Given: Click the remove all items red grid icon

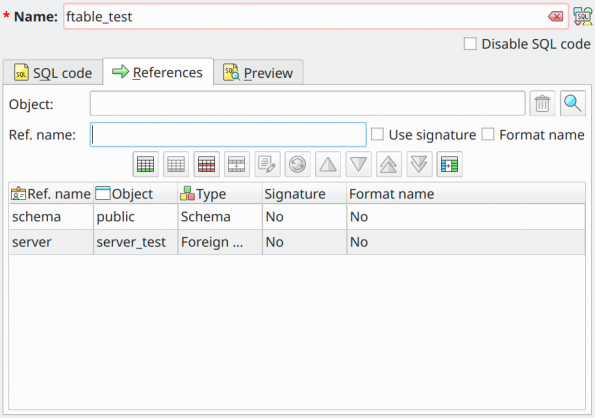Looking at the screenshot, I should (206, 164).
